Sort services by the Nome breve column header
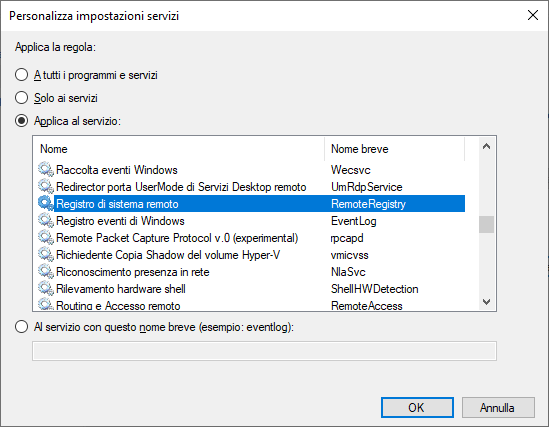 pos(395,149)
